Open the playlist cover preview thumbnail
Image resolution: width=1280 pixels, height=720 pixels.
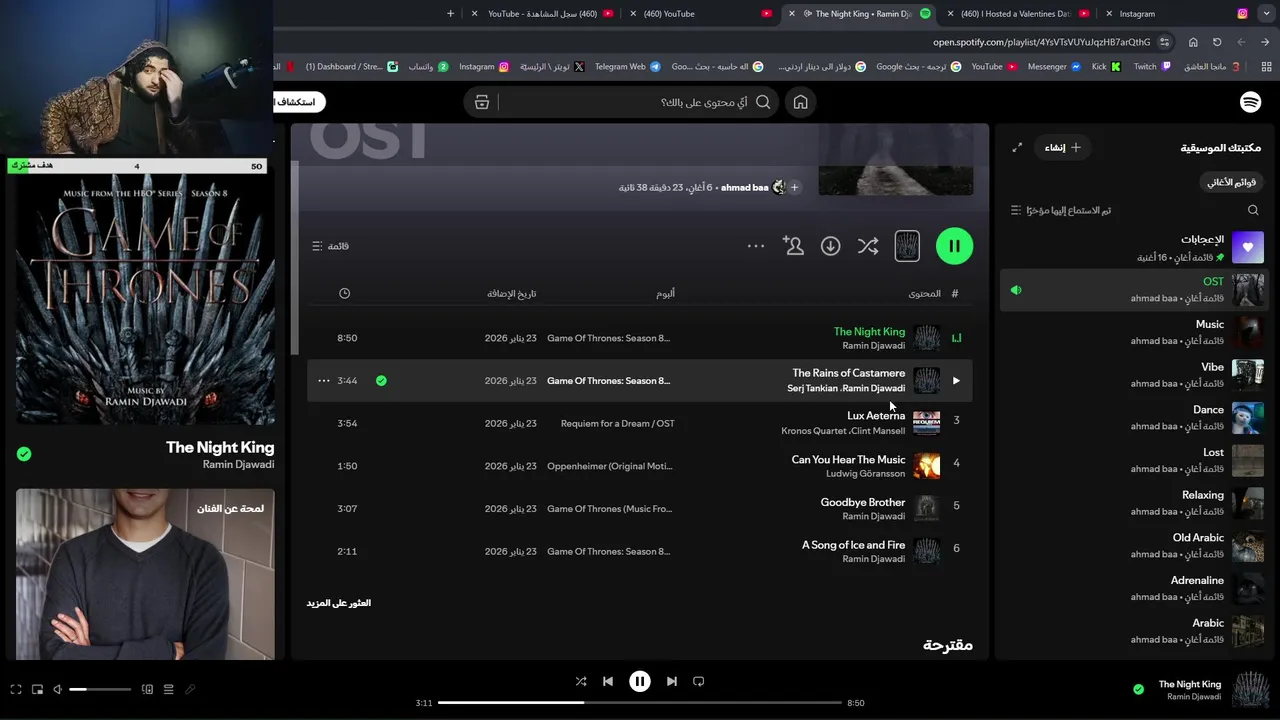point(907,246)
